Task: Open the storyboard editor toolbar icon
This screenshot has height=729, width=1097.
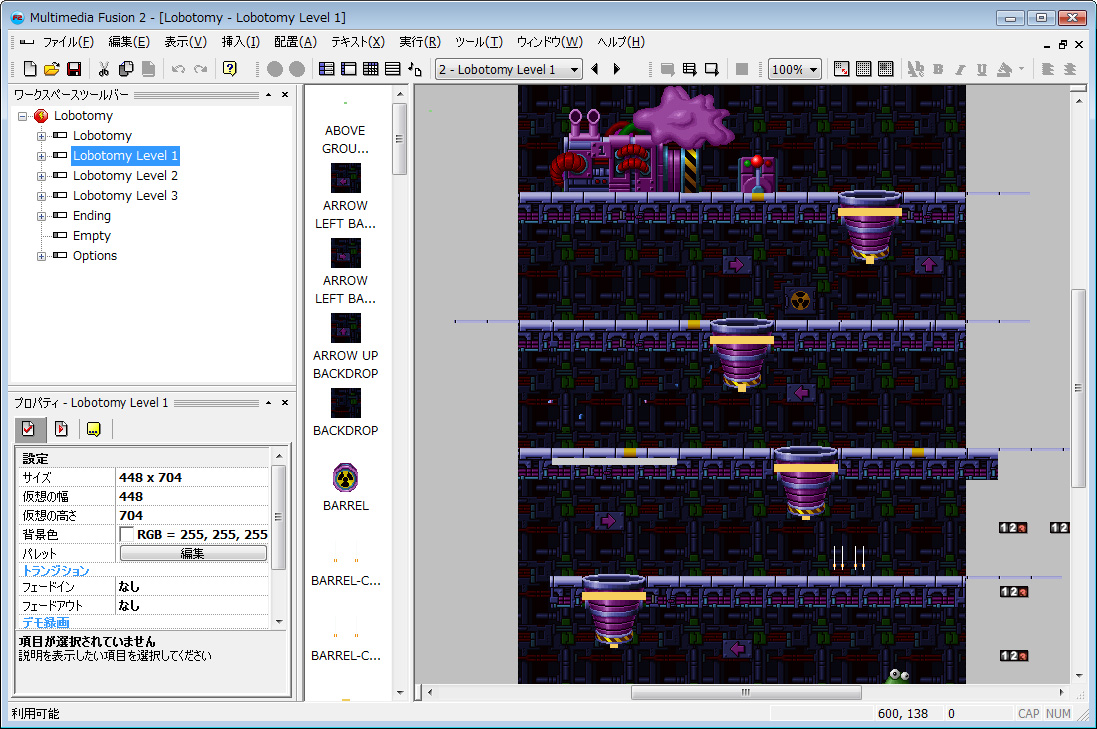Action: [x=326, y=69]
